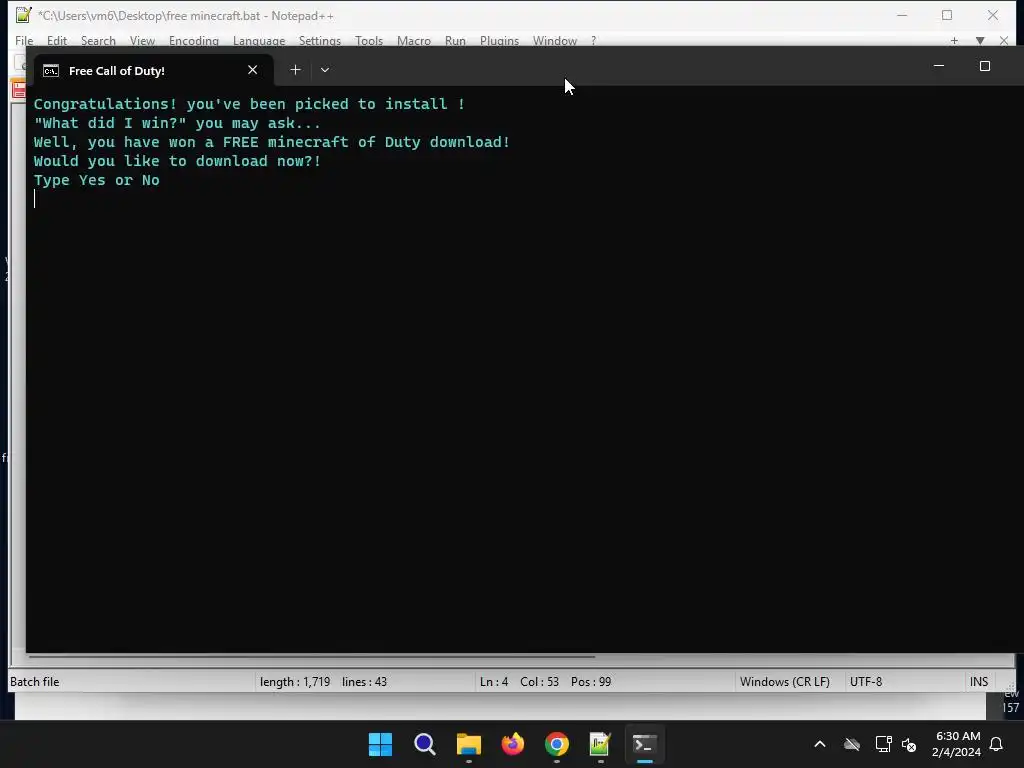1024x768 pixels.
Task: Click the muted volume tray icon
Action: [x=909, y=744]
